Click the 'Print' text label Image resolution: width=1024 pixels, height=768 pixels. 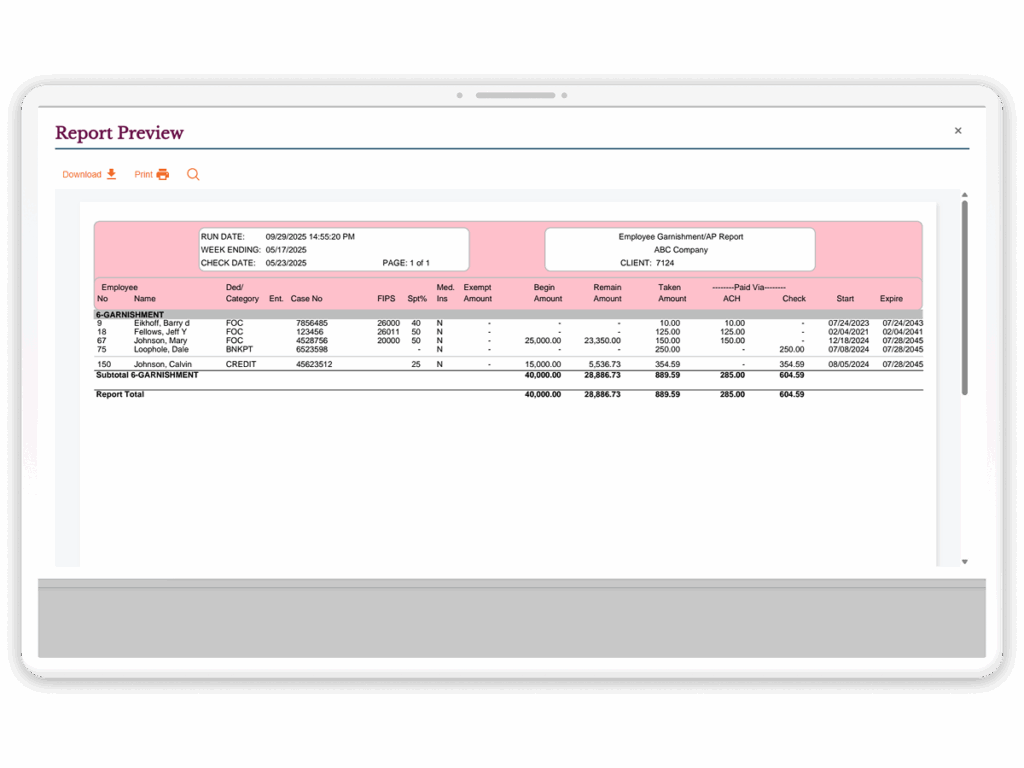point(143,174)
